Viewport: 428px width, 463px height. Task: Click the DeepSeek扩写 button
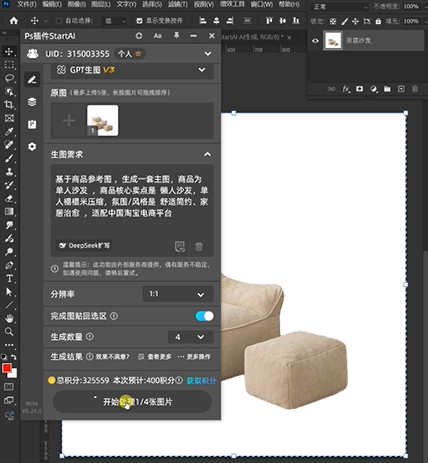click(84, 246)
